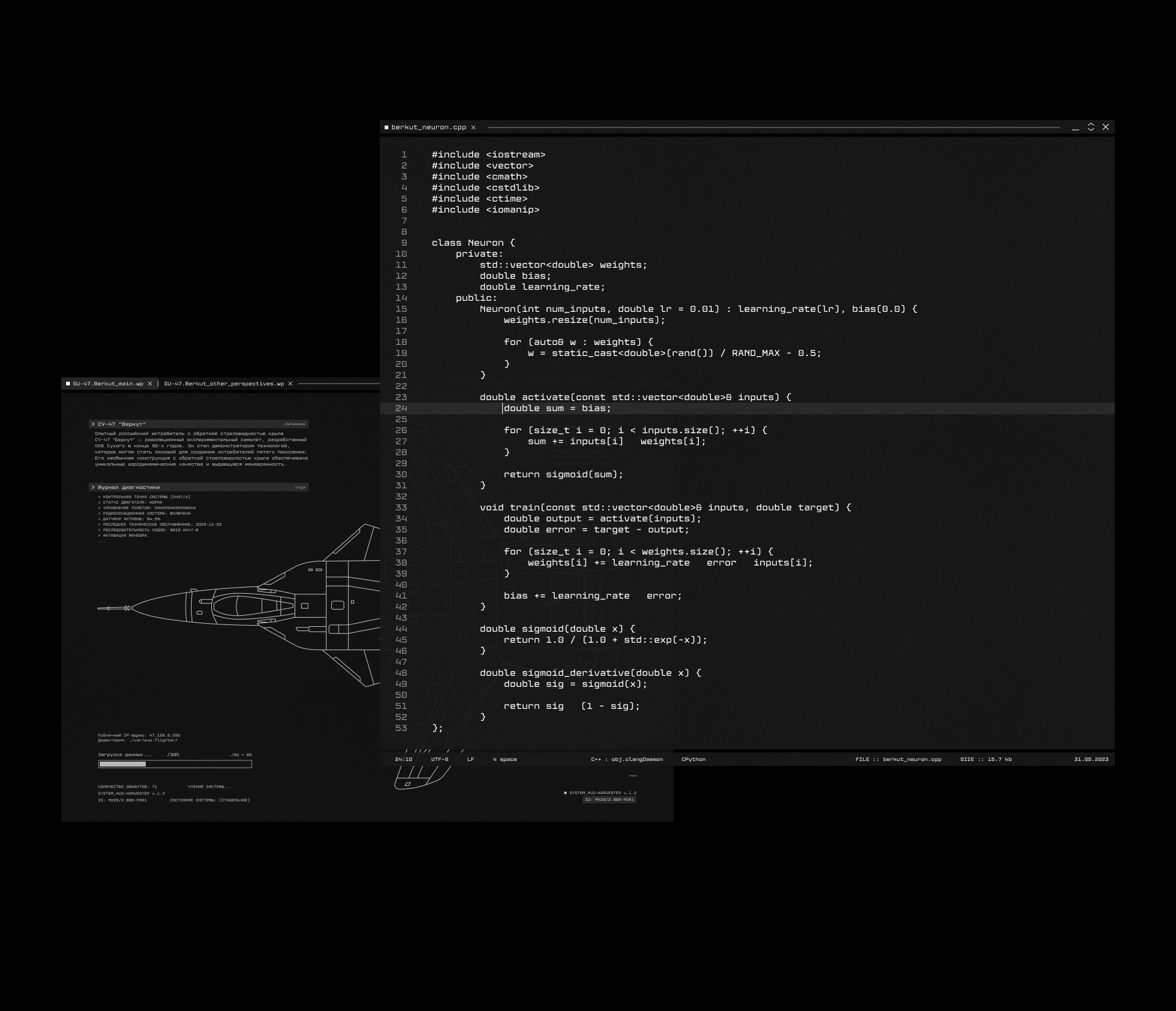
Task: Collapse the СУ-47 "Беркут" section arrow
Action: 93,424
